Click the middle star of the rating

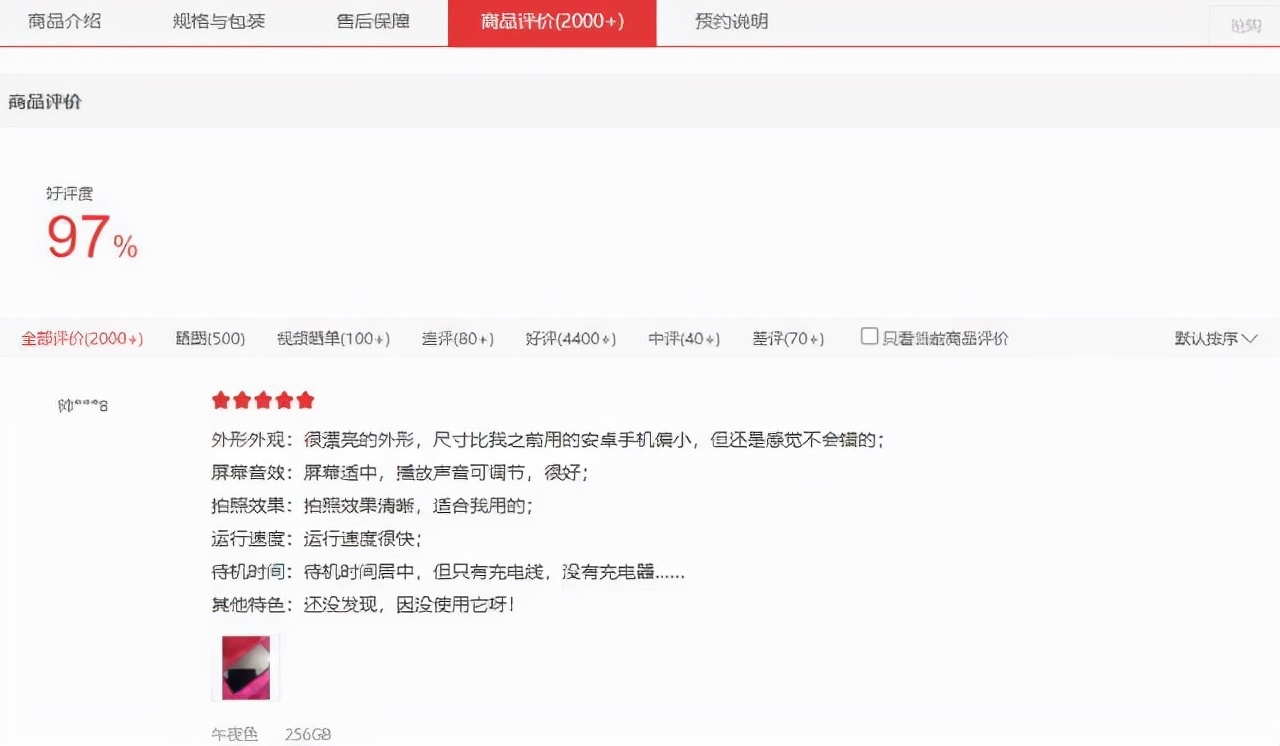262,399
